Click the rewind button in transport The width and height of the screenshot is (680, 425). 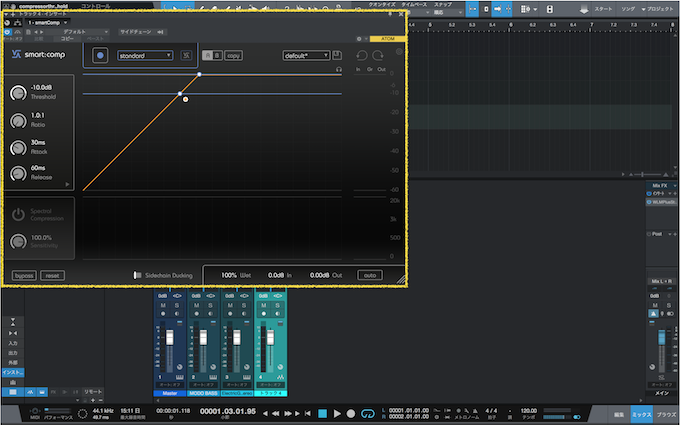coord(275,414)
